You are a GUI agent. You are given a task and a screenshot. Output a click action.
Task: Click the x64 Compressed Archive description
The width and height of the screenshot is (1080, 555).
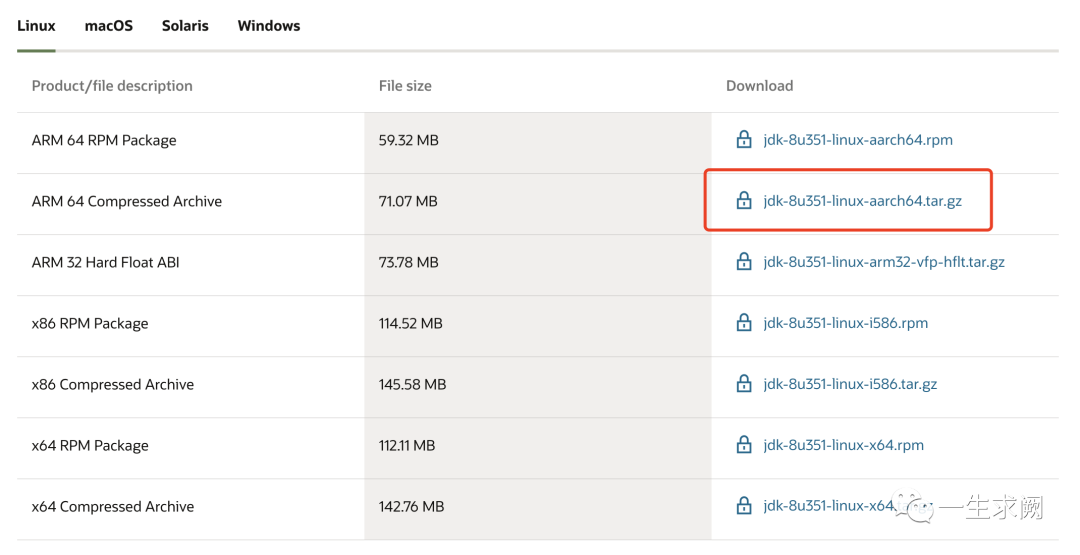pyautogui.click(x=113, y=506)
